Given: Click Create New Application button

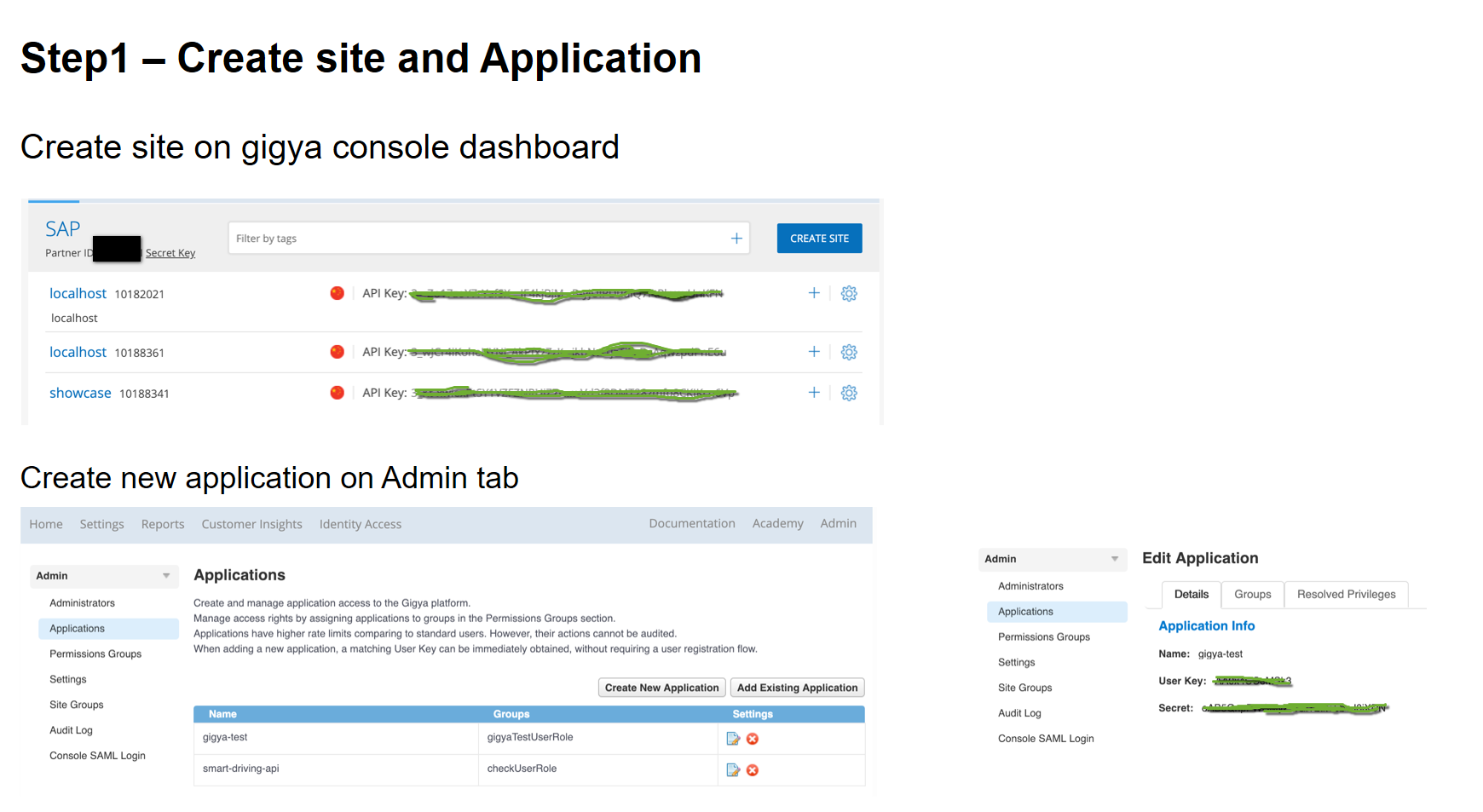Looking at the screenshot, I should click(x=662, y=688).
